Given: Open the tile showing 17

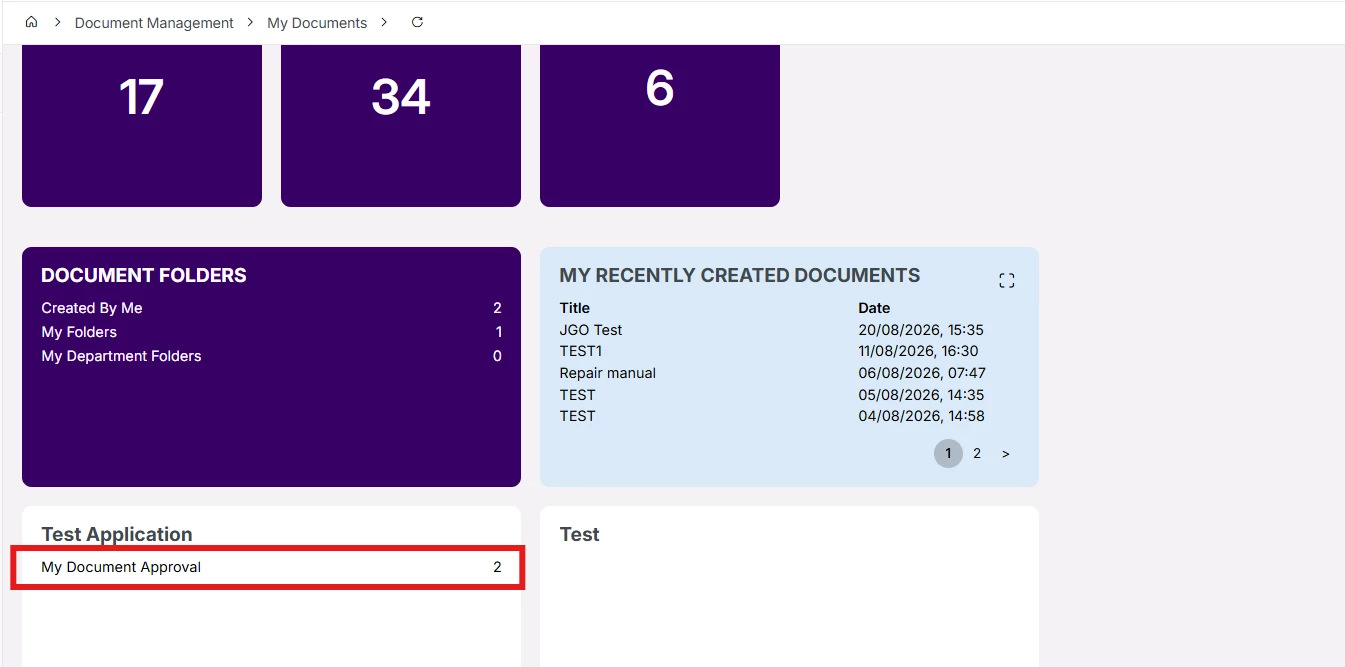Looking at the screenshot, I should [142, 125].
